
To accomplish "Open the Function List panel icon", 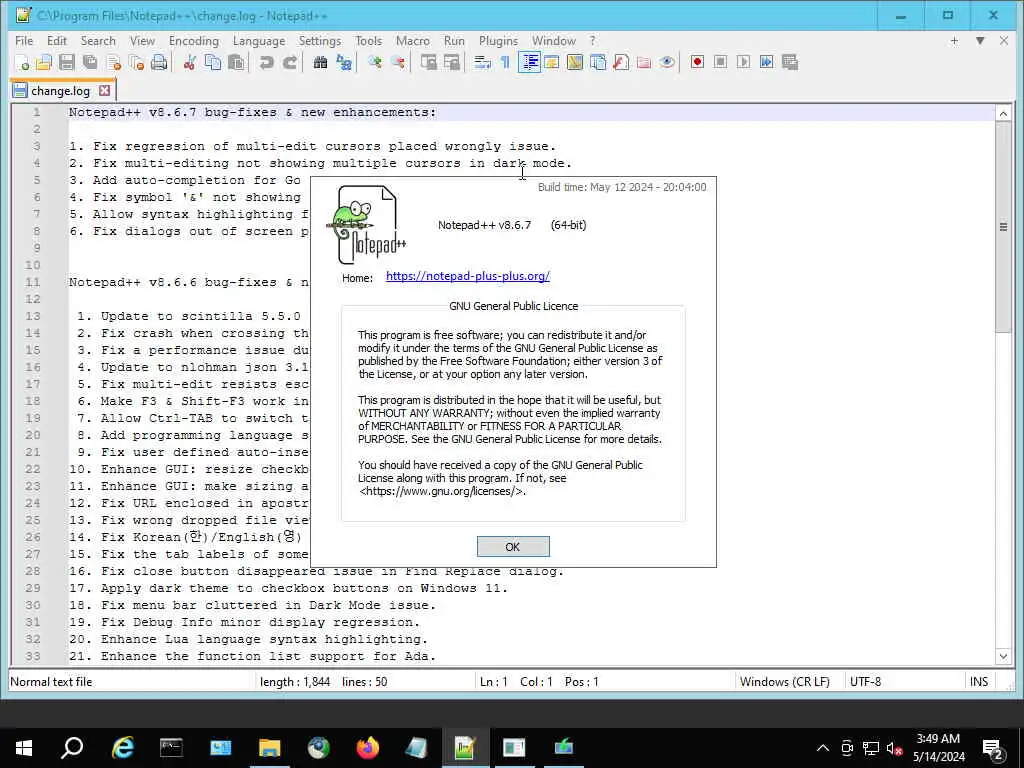I will click(621, 62).
